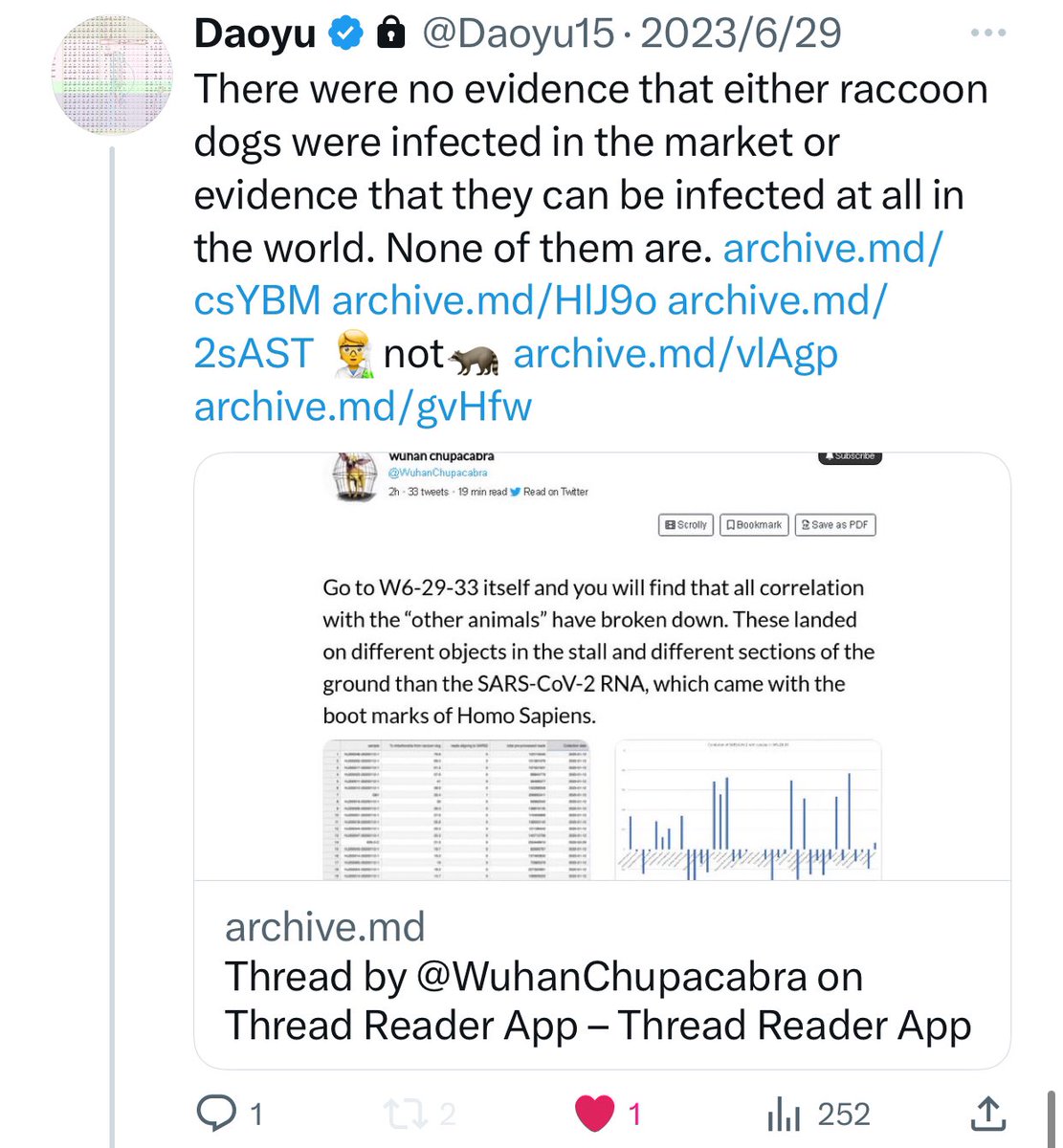Click the Daoyu display name
Screen dimensions: 1063x1148
(255, 34)
